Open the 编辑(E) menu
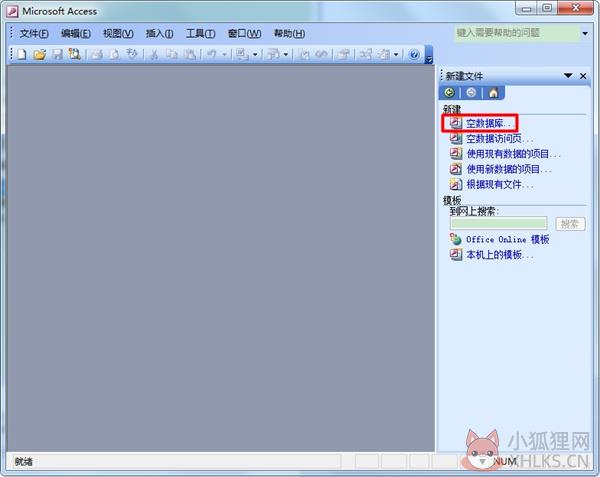This screenshot has height=477, width=600. tap(76, 34)
